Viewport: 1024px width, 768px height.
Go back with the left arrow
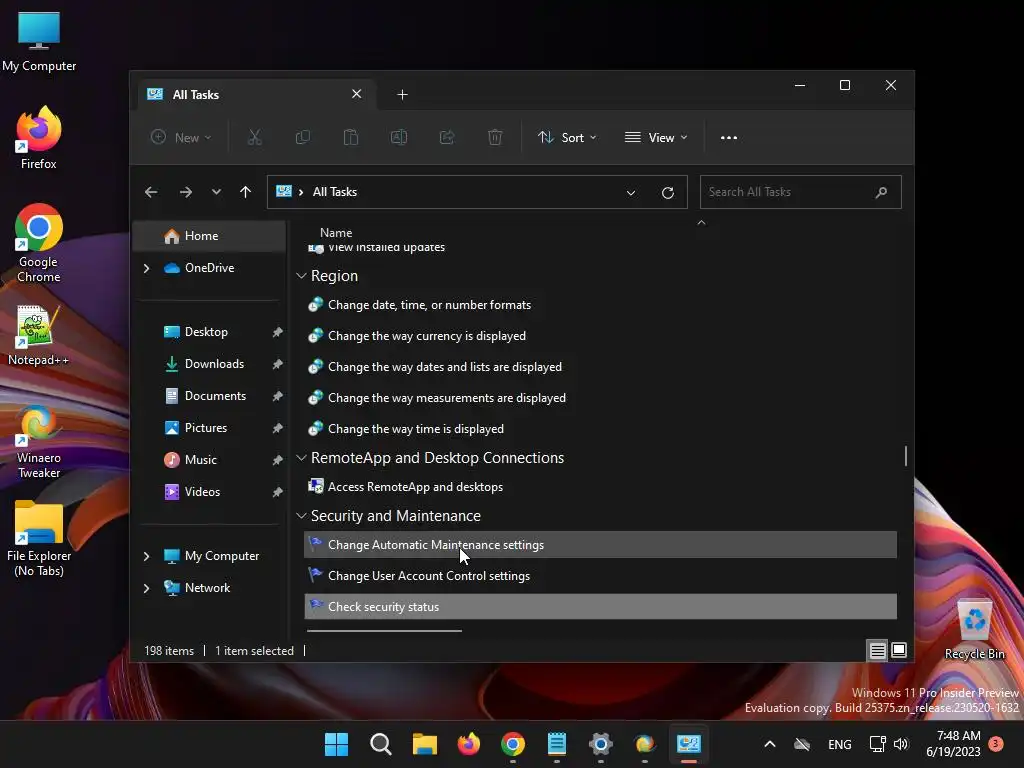pos(151,192)
